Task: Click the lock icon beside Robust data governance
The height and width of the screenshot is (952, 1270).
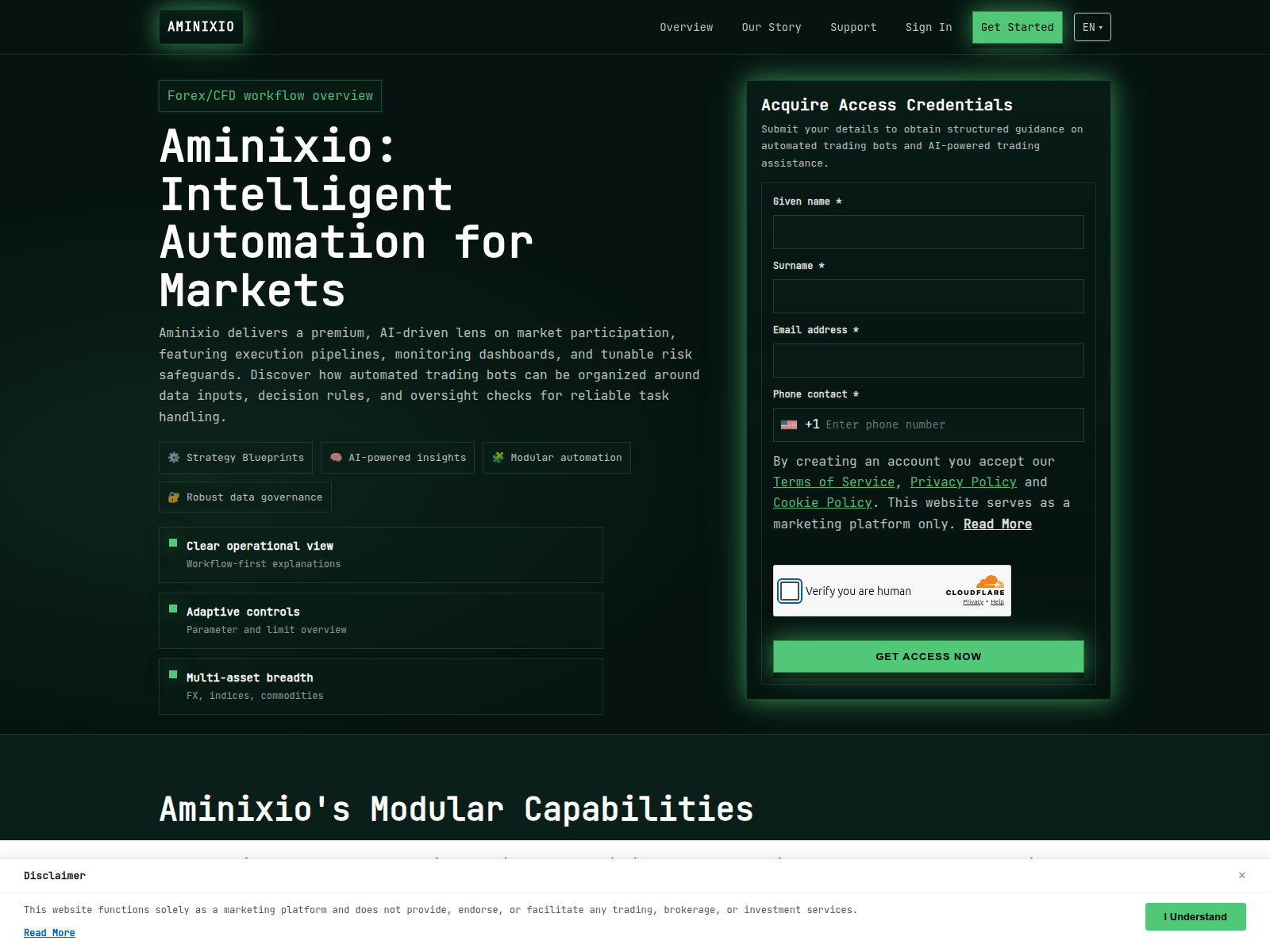Action: click(174, 497)
